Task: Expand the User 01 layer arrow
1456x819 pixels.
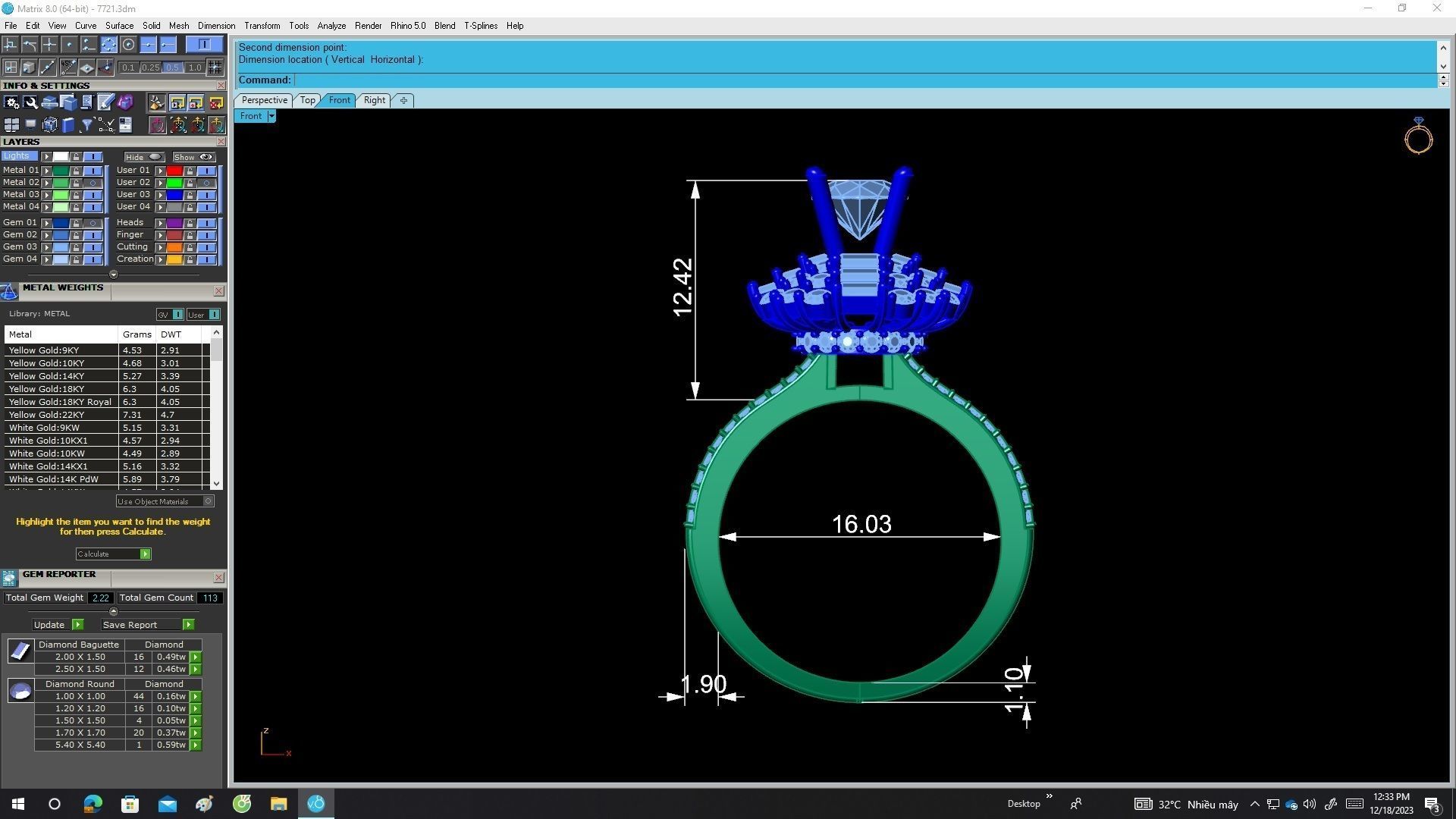Action: click(x=160, y=171)
